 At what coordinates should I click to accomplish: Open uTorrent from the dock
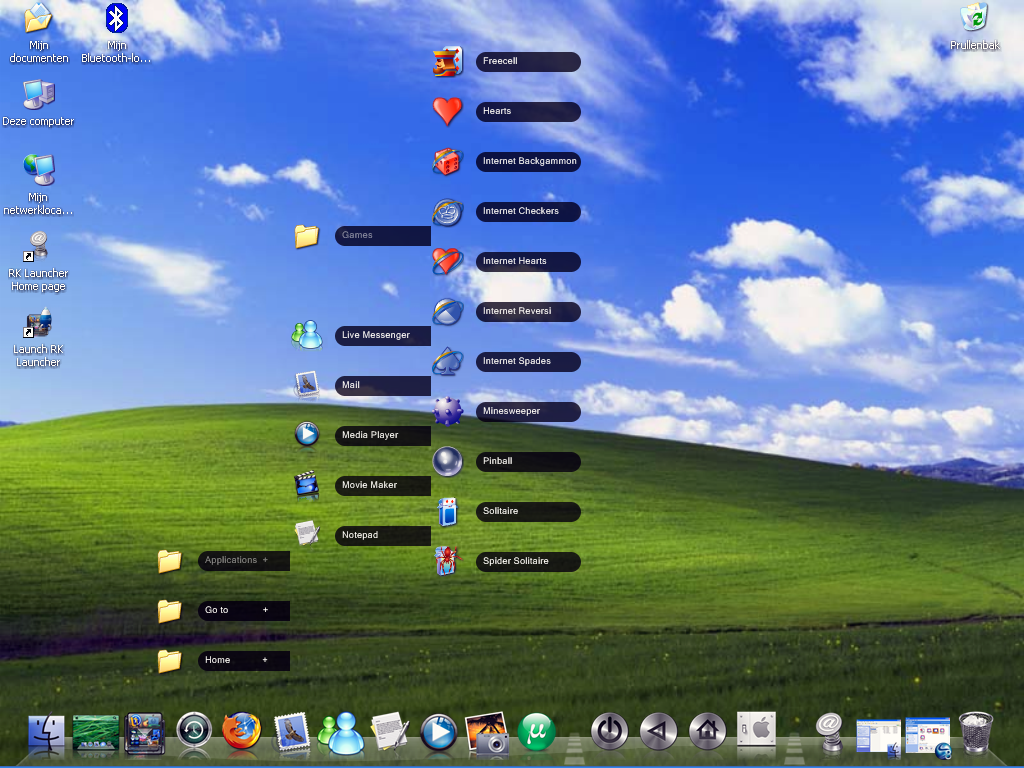537,733
